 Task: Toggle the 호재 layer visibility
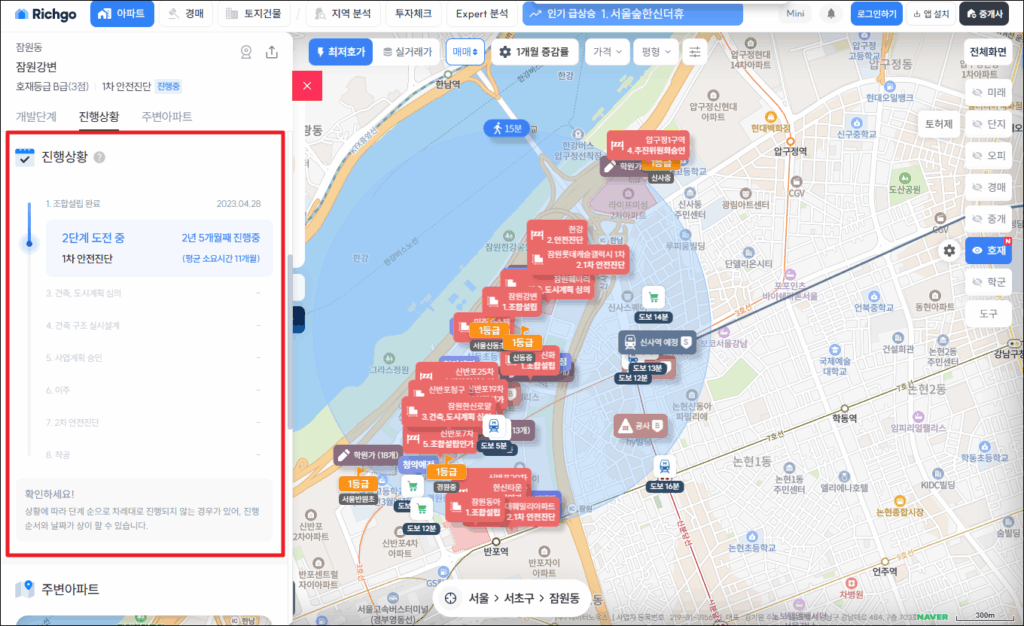(988, 251)
